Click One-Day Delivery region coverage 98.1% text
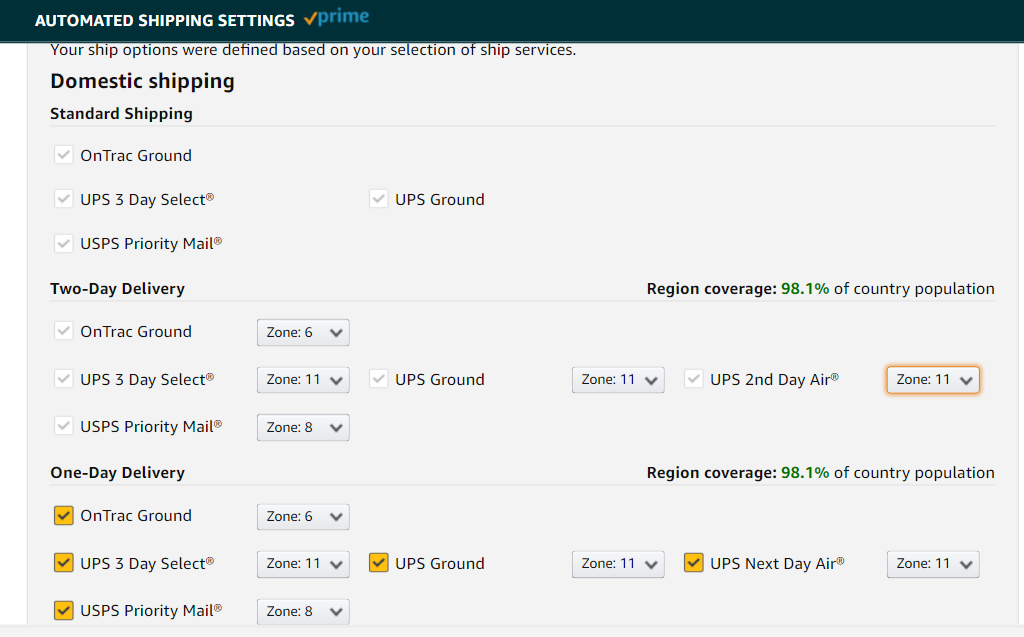Image resolution: width=1024 pixels, height=637 pixels. pos(820,472)
